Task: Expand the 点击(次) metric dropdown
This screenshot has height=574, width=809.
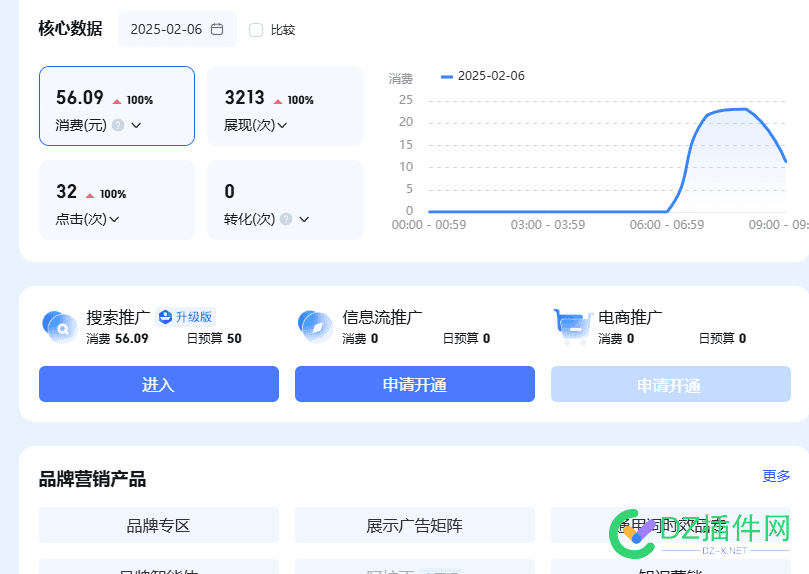Action: [x=114, y=219]
